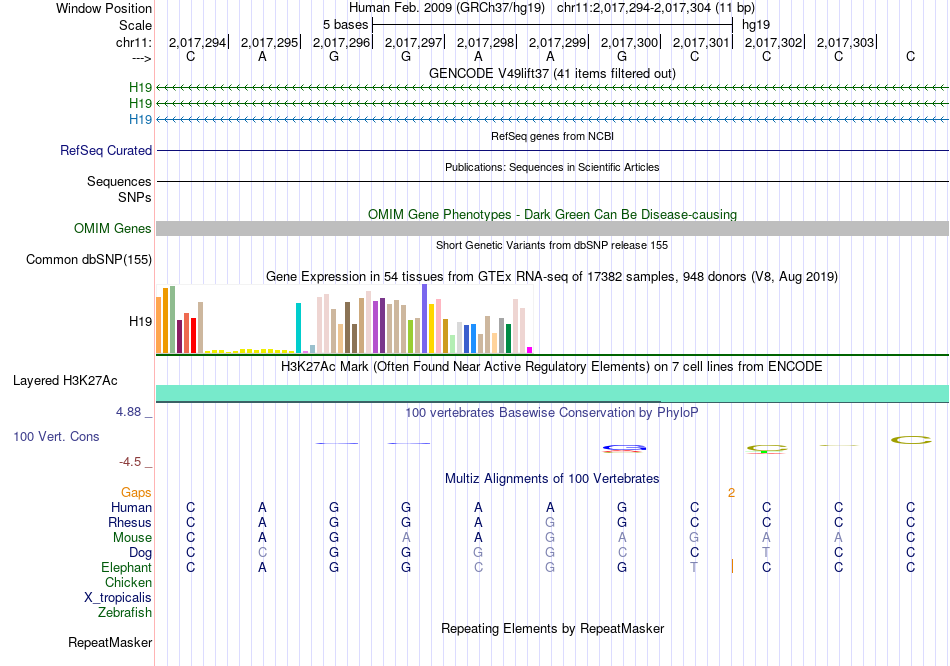This screenshot has width=950, height=666.
Task: Click the OMIM Genes label
Action: coord(112,228)
